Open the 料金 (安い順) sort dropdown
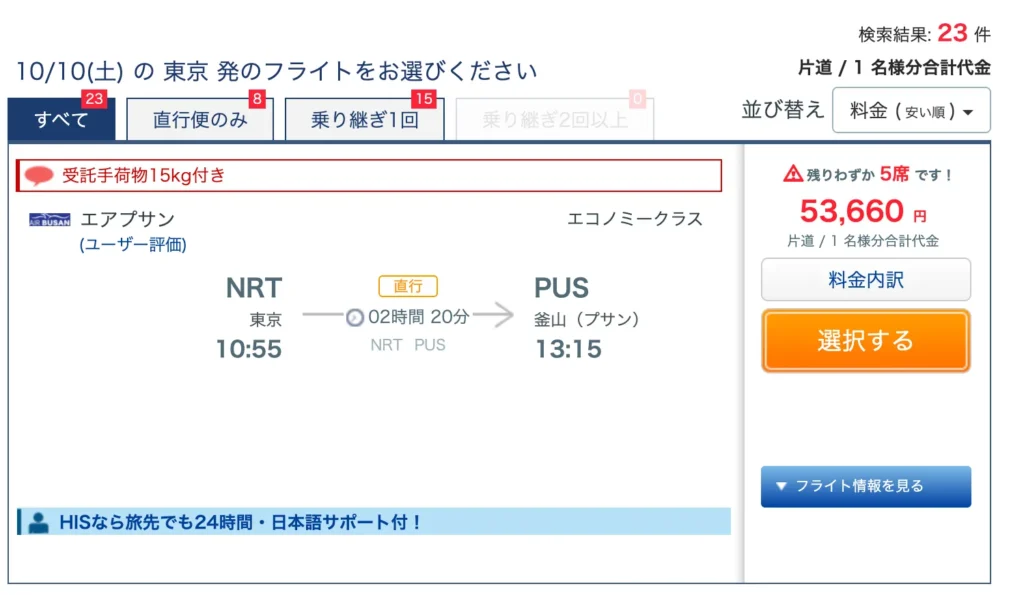The width and height of the screenshot is (1024, 595). pos(911,110)
